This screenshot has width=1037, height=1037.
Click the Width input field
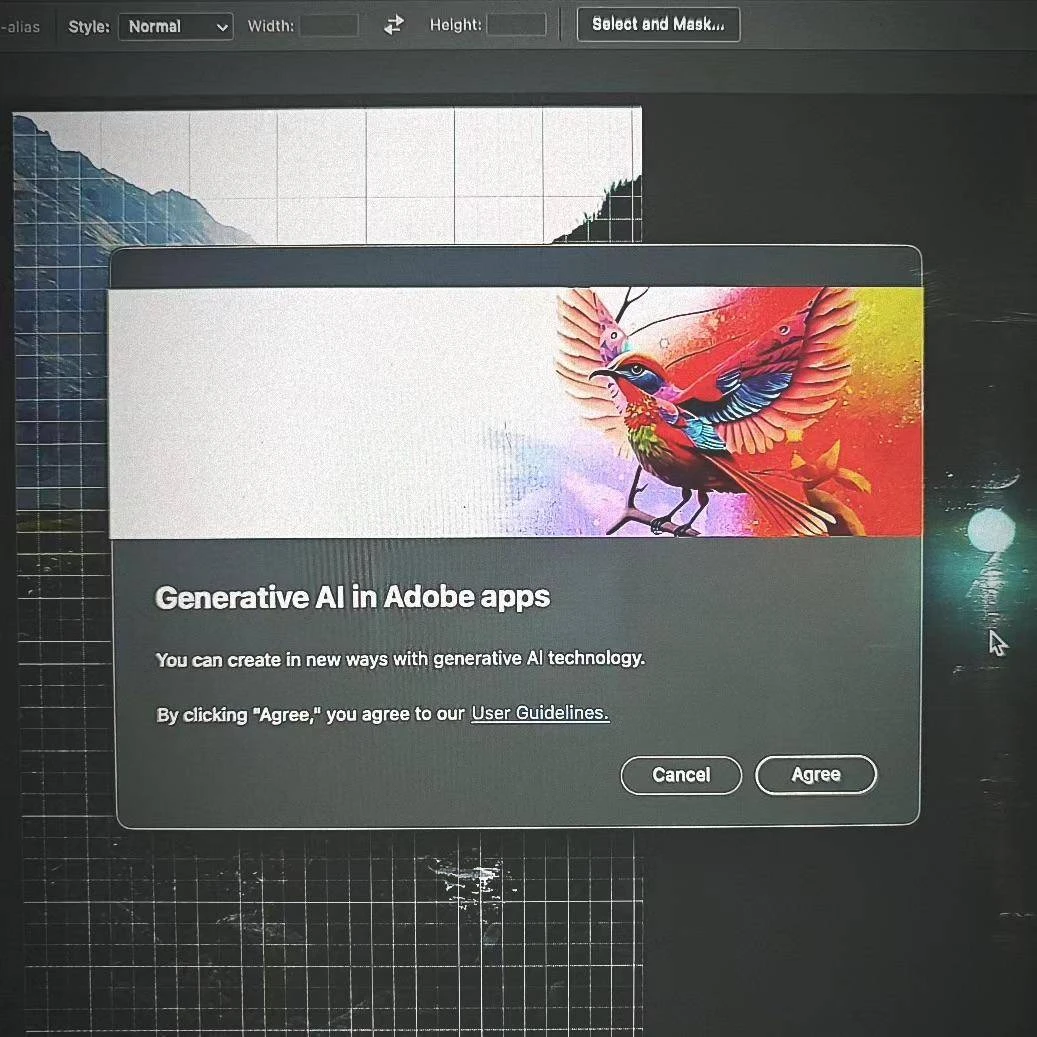329,26
